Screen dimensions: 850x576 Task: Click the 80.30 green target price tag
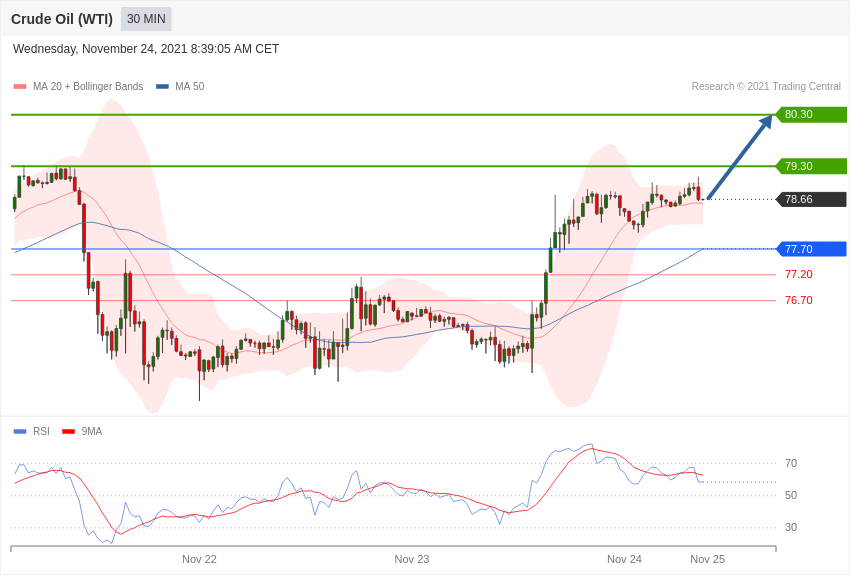[x=812, y=114]
